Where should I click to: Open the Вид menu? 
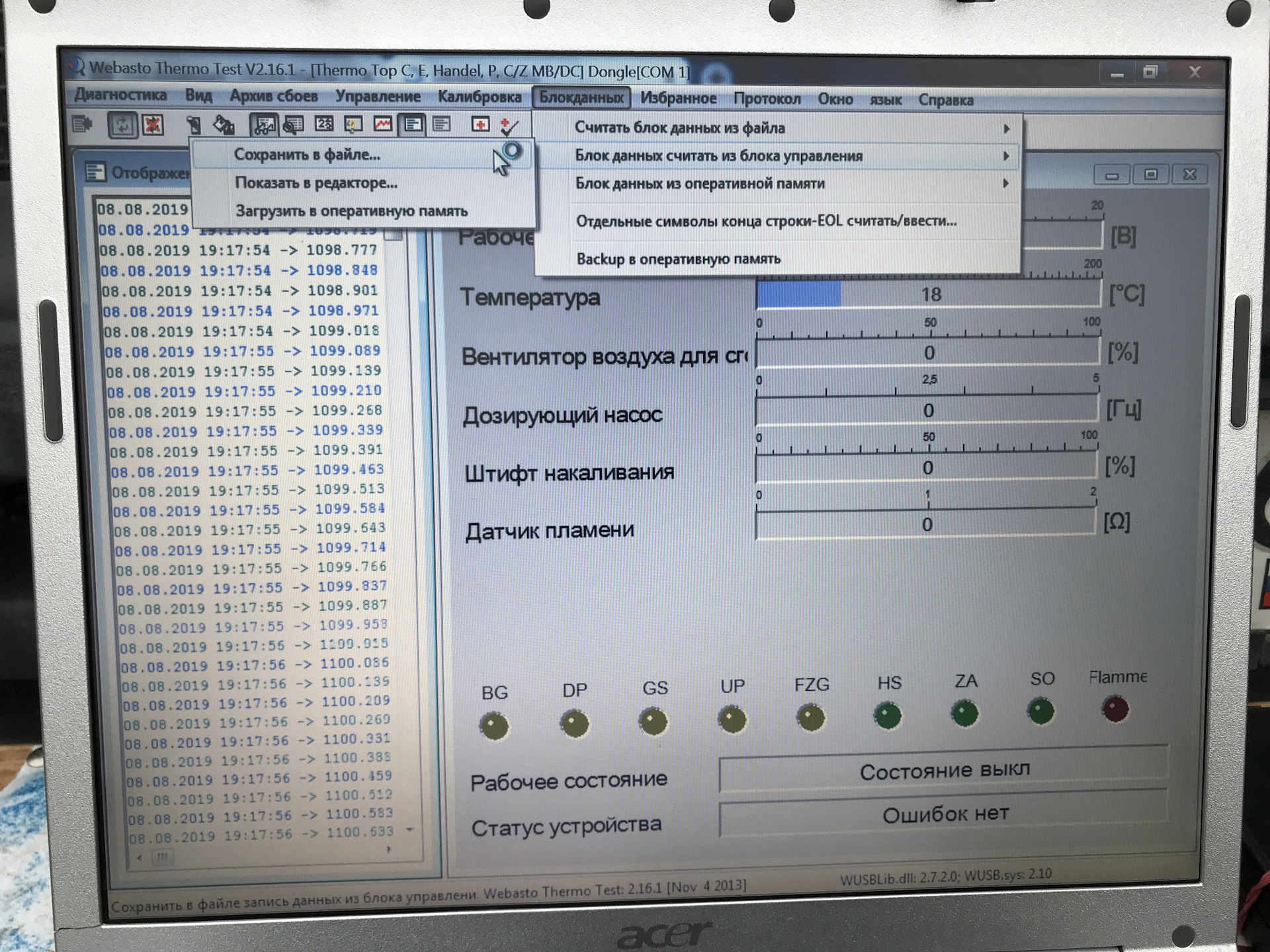198,95
